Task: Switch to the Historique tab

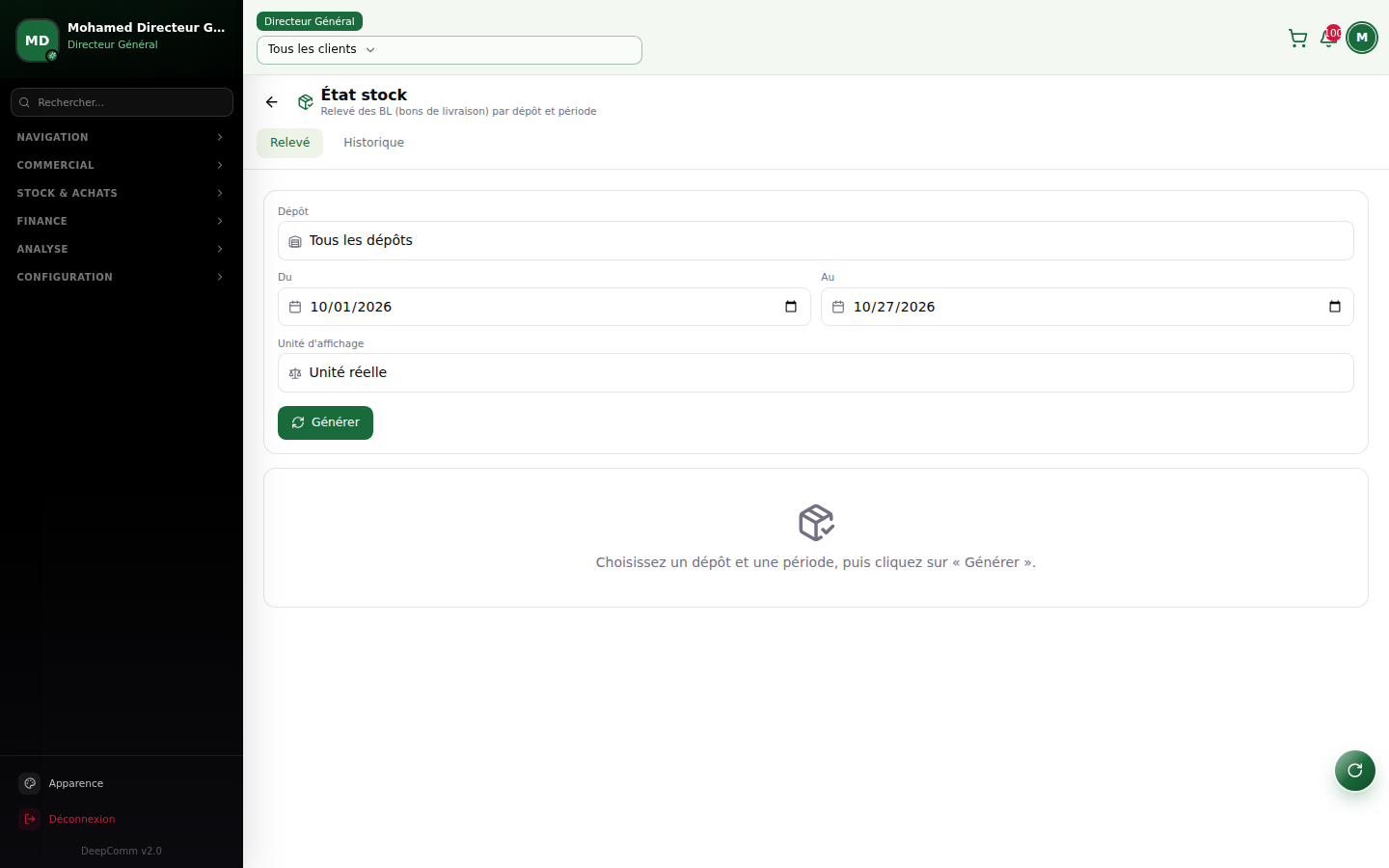Action: click(x=374, y=143)
